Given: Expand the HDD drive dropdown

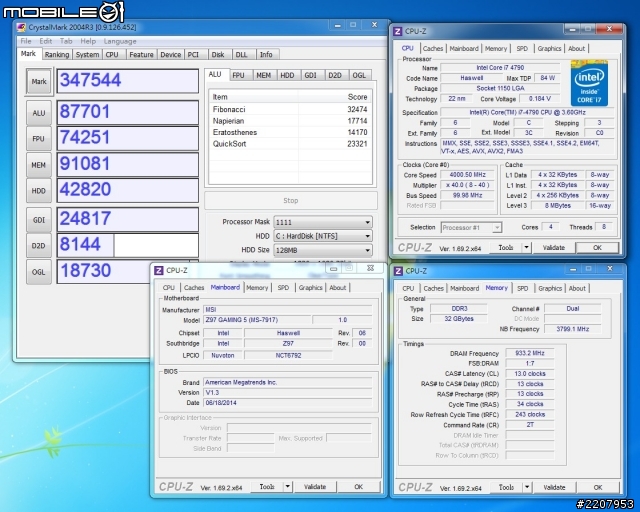Looking at the screenshot, I should (x=323, y=236).
